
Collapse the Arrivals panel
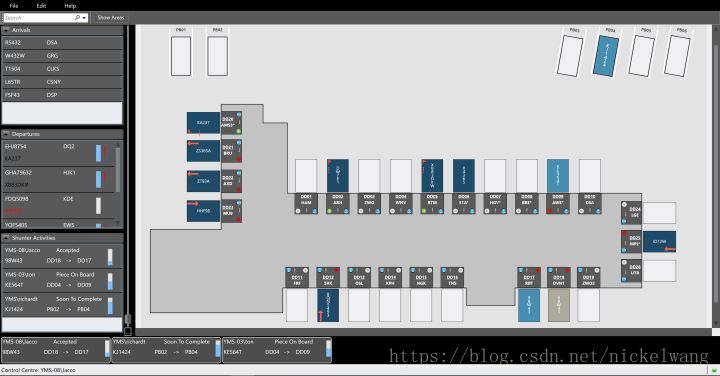point(6,30)
